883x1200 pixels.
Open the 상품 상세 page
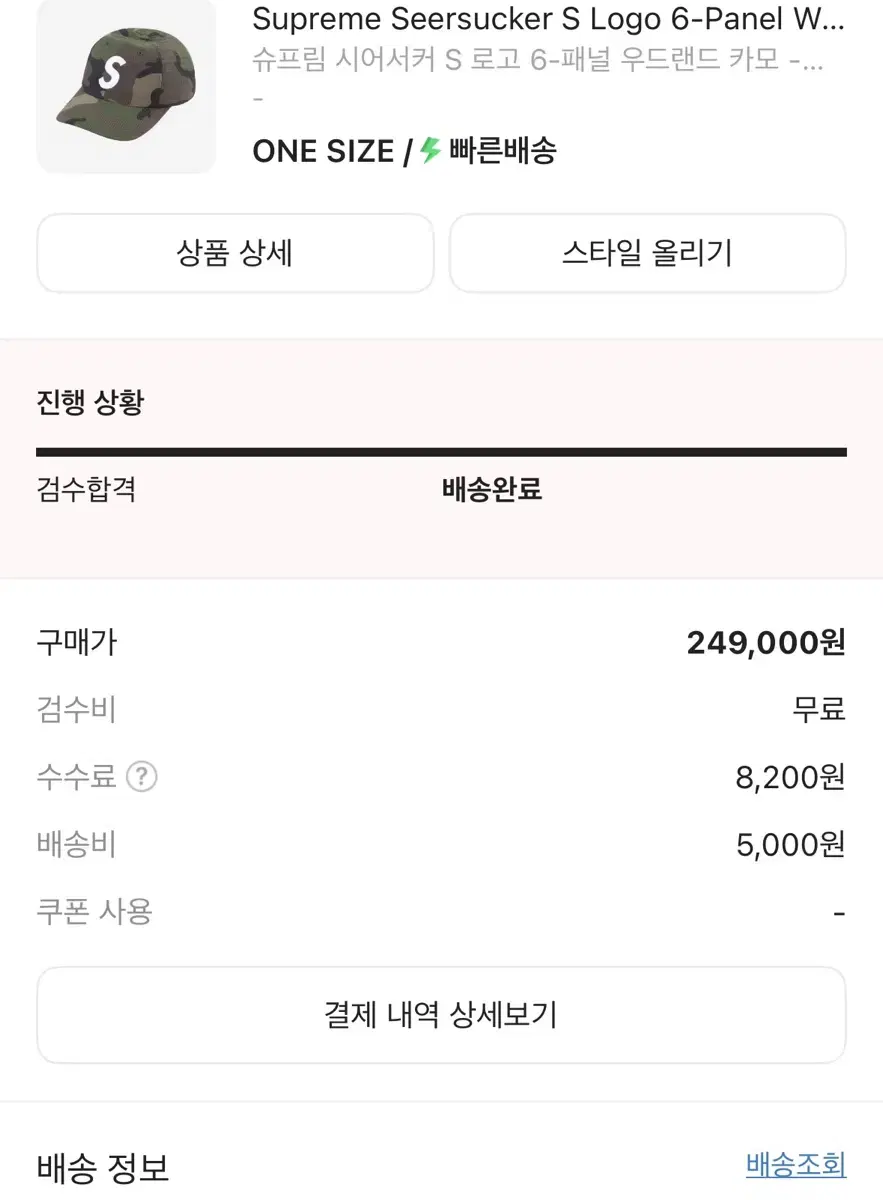(235, 254)
